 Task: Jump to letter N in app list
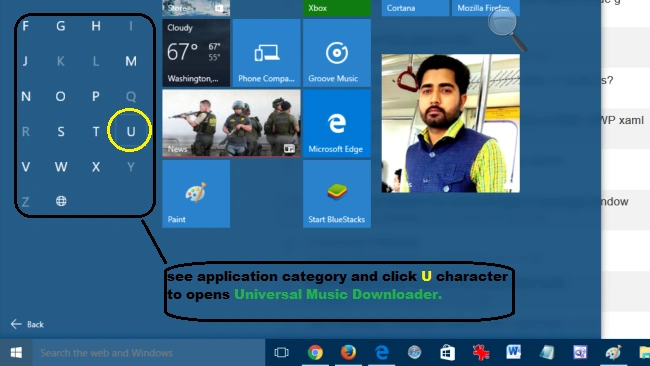coord(26,97)
